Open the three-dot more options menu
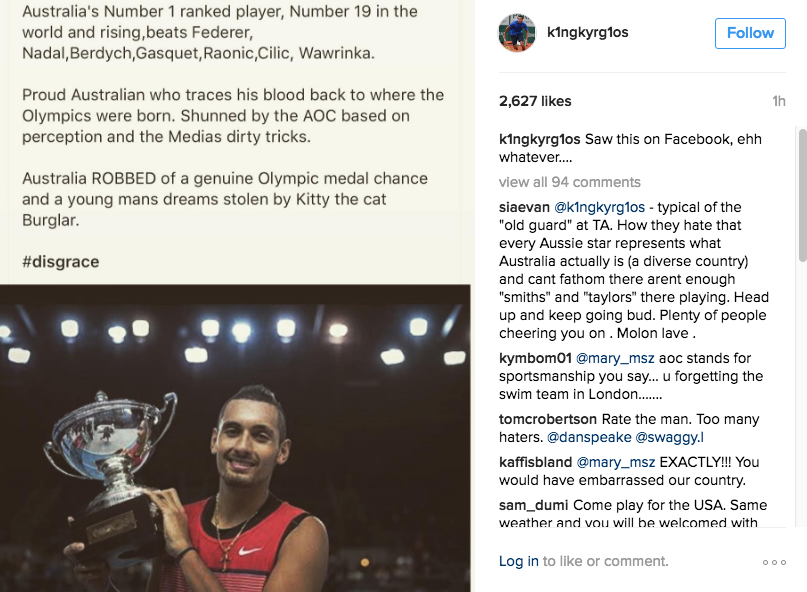 coord(774,562)
